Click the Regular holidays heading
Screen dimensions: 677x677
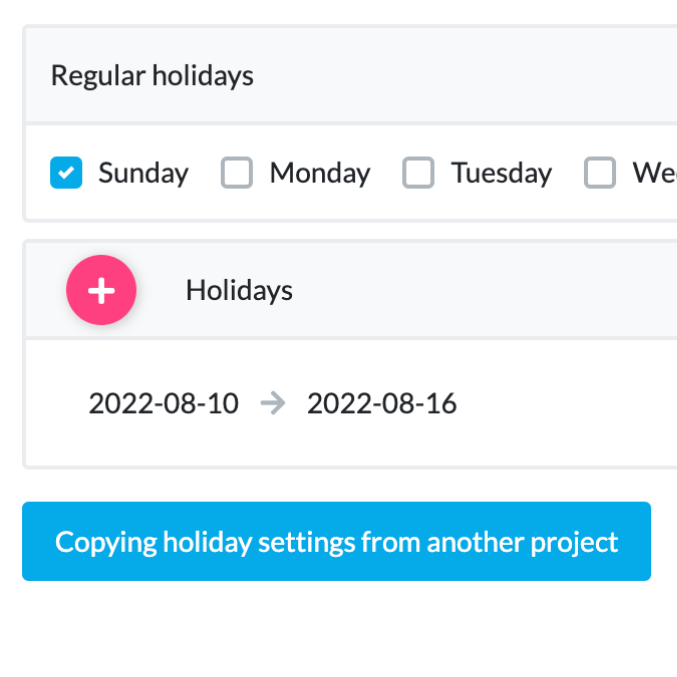pos(152,76)
